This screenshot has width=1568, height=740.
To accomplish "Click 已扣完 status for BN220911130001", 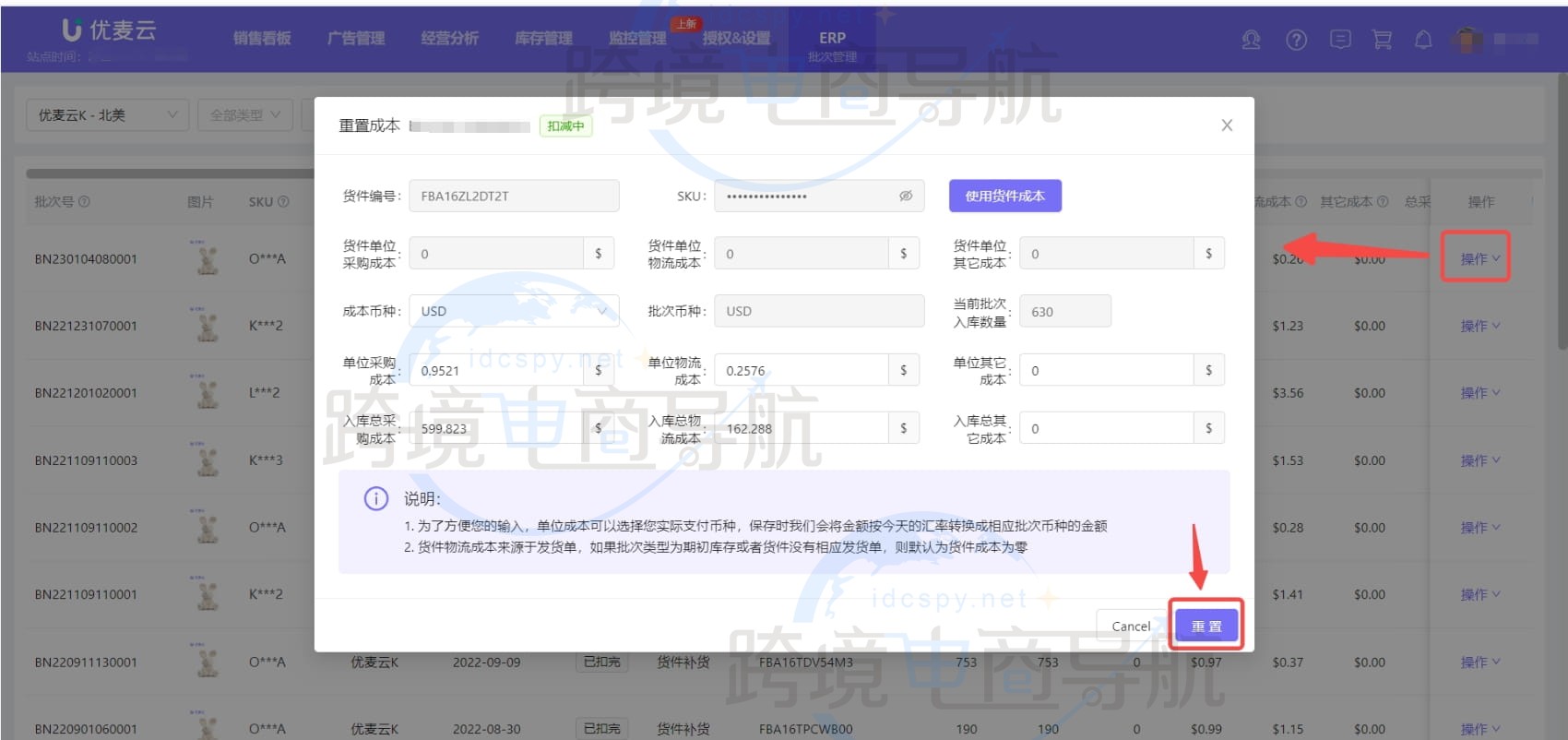I will 602,662.
